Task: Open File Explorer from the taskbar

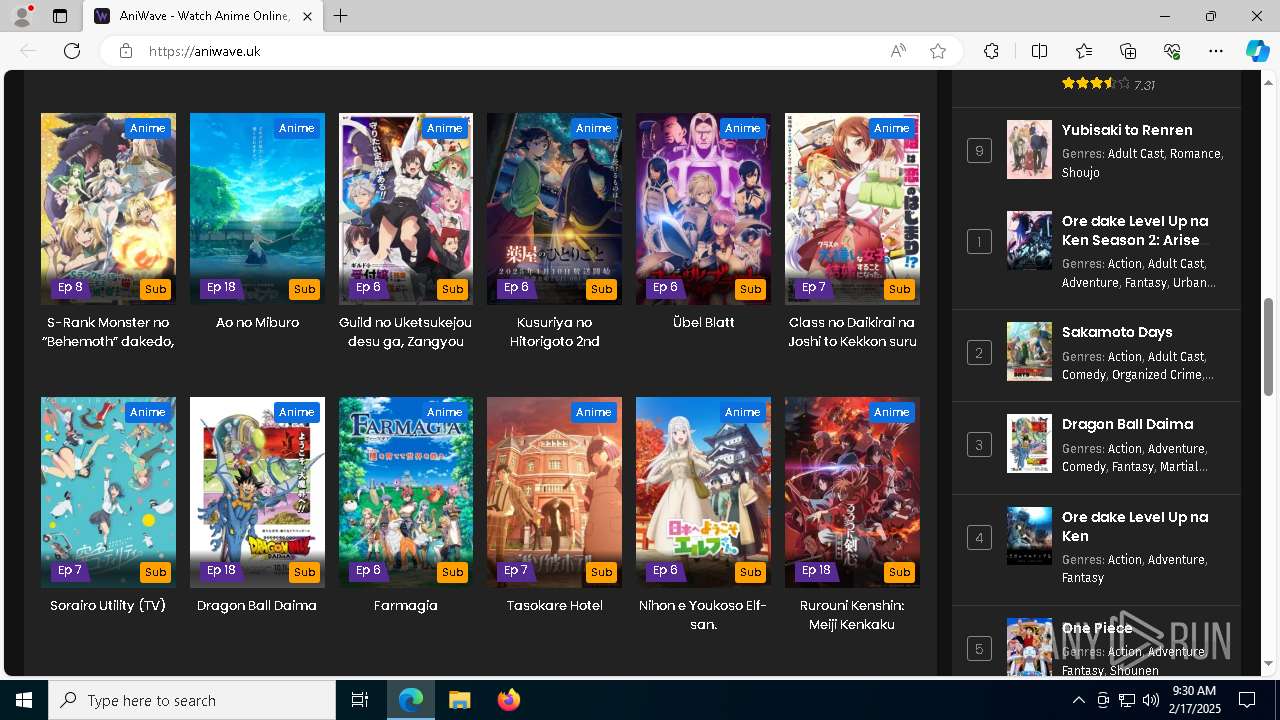Action: [x=460, y=700]
